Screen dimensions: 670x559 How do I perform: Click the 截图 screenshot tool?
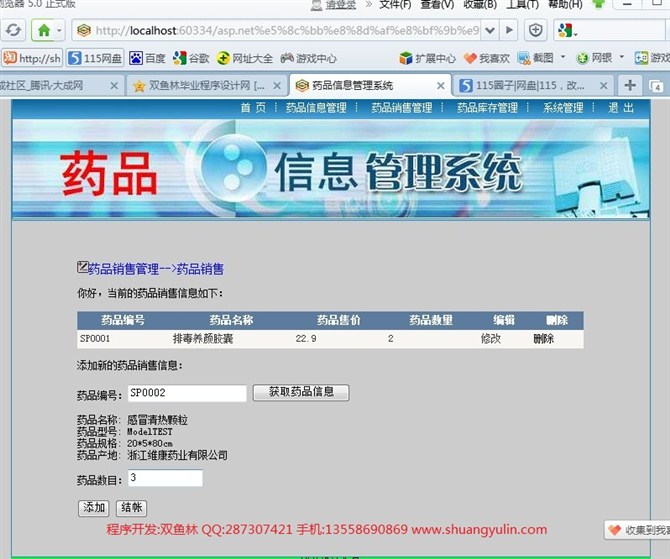tap(535, 58)
